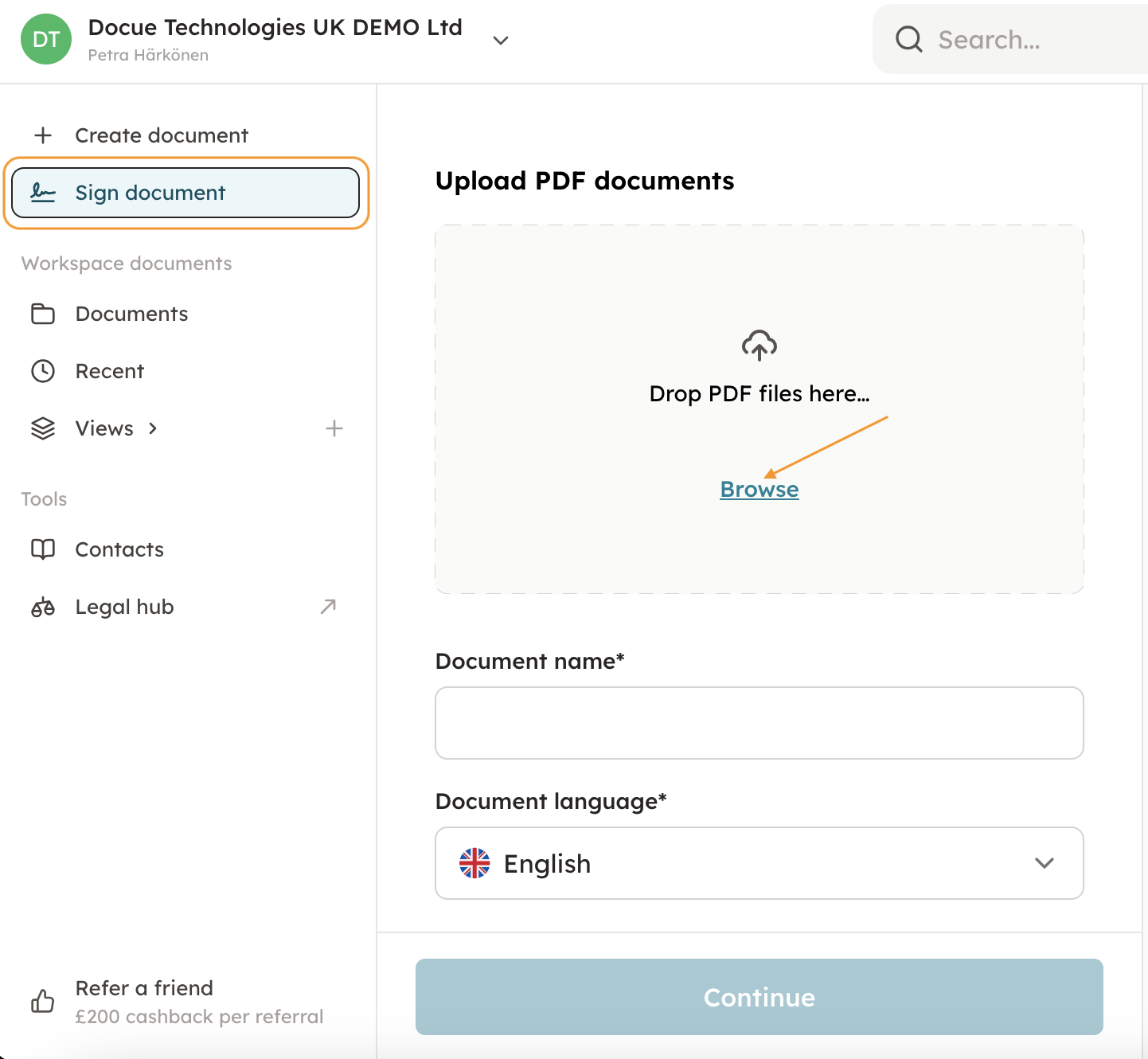Click the Refer a friend thumbs-up
Screen dimensions: 1148x1059
click(x=43, y=1001)
